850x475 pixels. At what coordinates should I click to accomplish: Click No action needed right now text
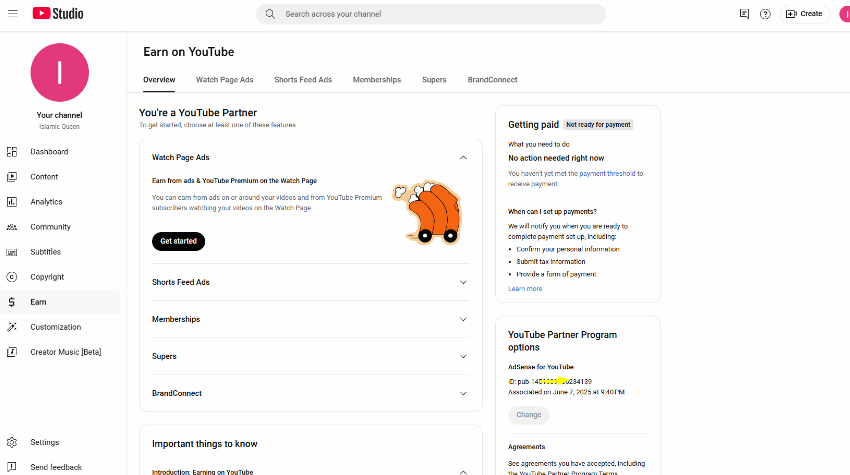[x=556, y=158]
